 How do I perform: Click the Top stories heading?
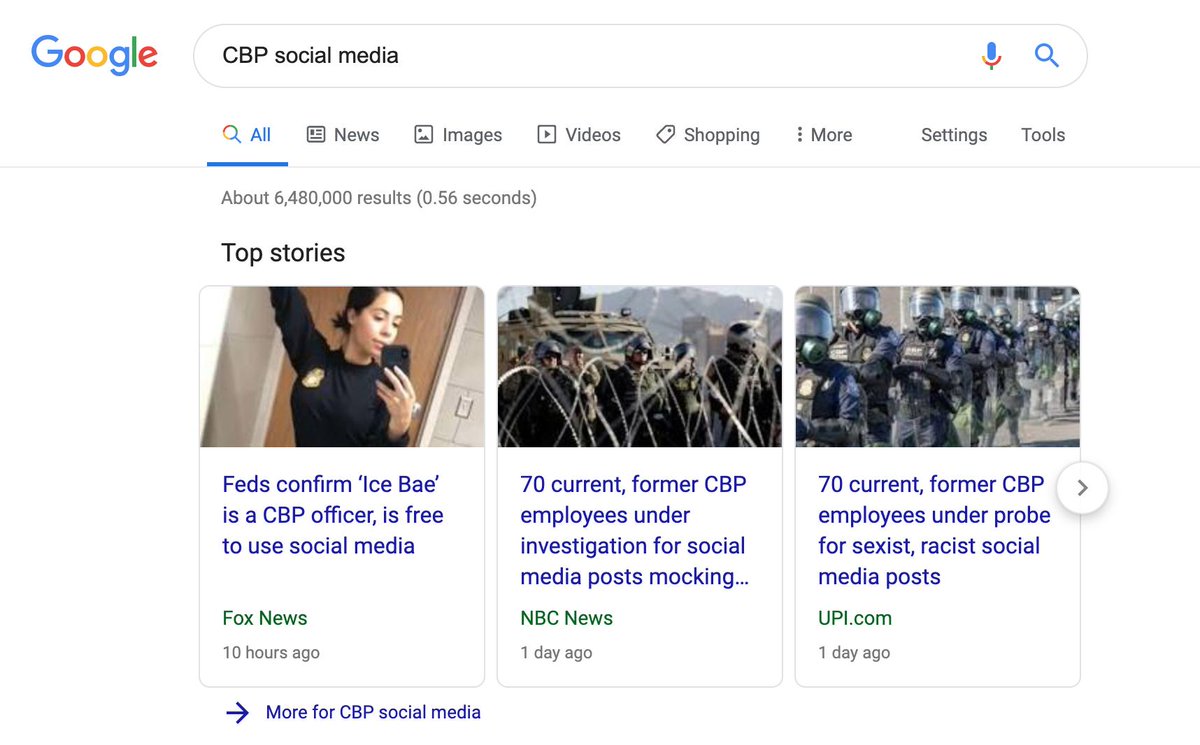(283, 253)
